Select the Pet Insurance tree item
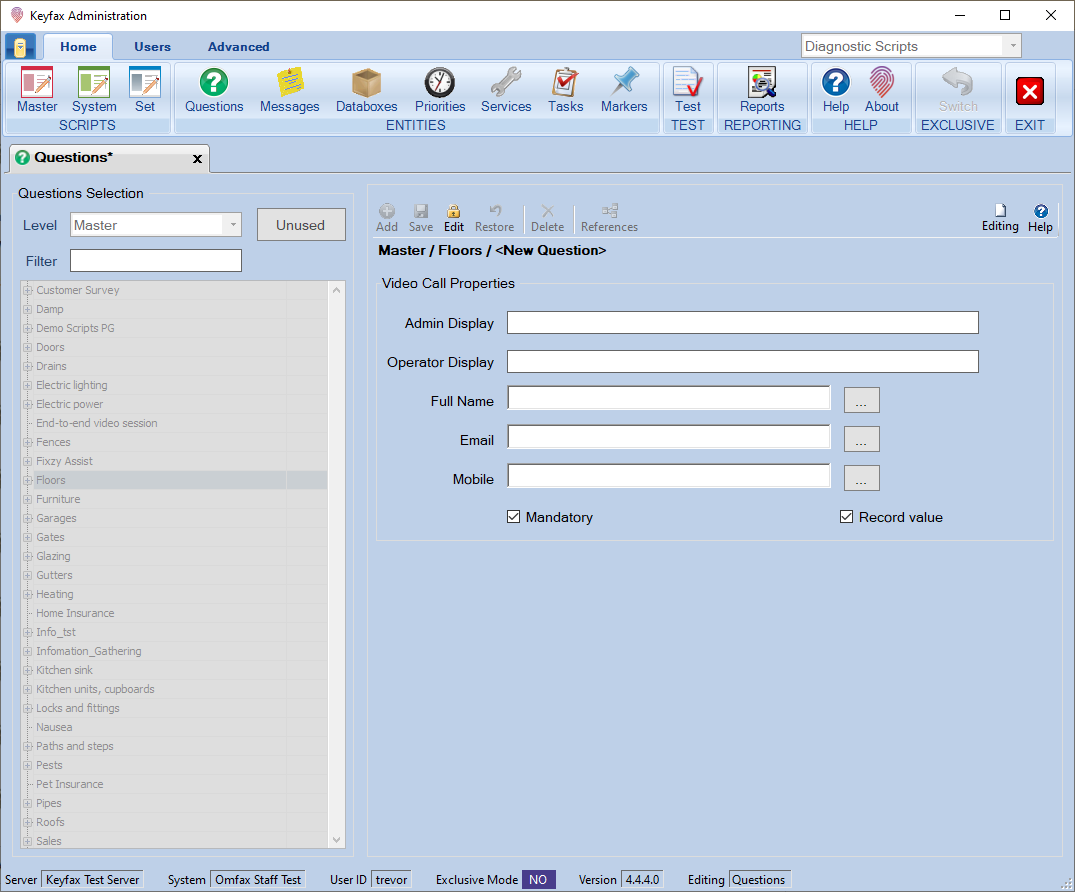Viewport: 1075px width, 892px height. point(70,784)
